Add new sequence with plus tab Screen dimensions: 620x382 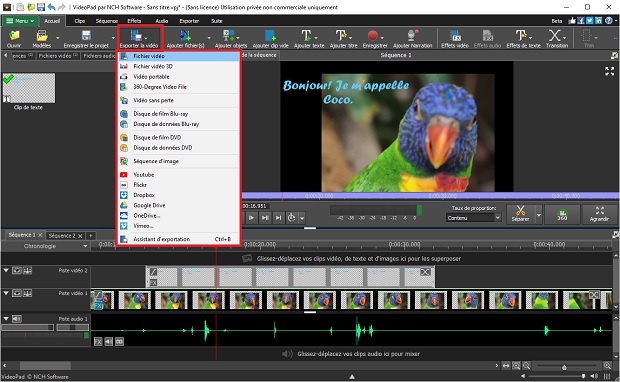[91, 236]
